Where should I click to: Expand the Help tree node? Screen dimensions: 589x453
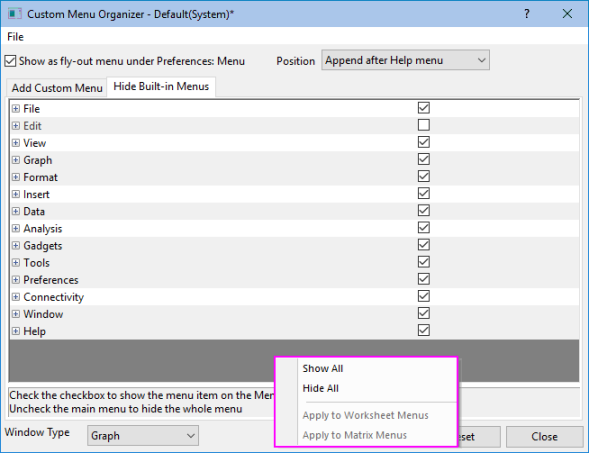tap(15, 331)
